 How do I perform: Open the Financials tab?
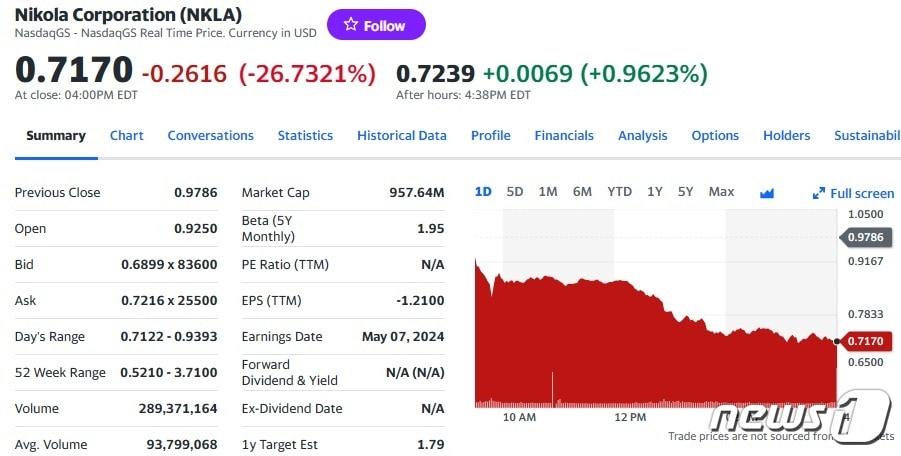click(x=564, y=136)
